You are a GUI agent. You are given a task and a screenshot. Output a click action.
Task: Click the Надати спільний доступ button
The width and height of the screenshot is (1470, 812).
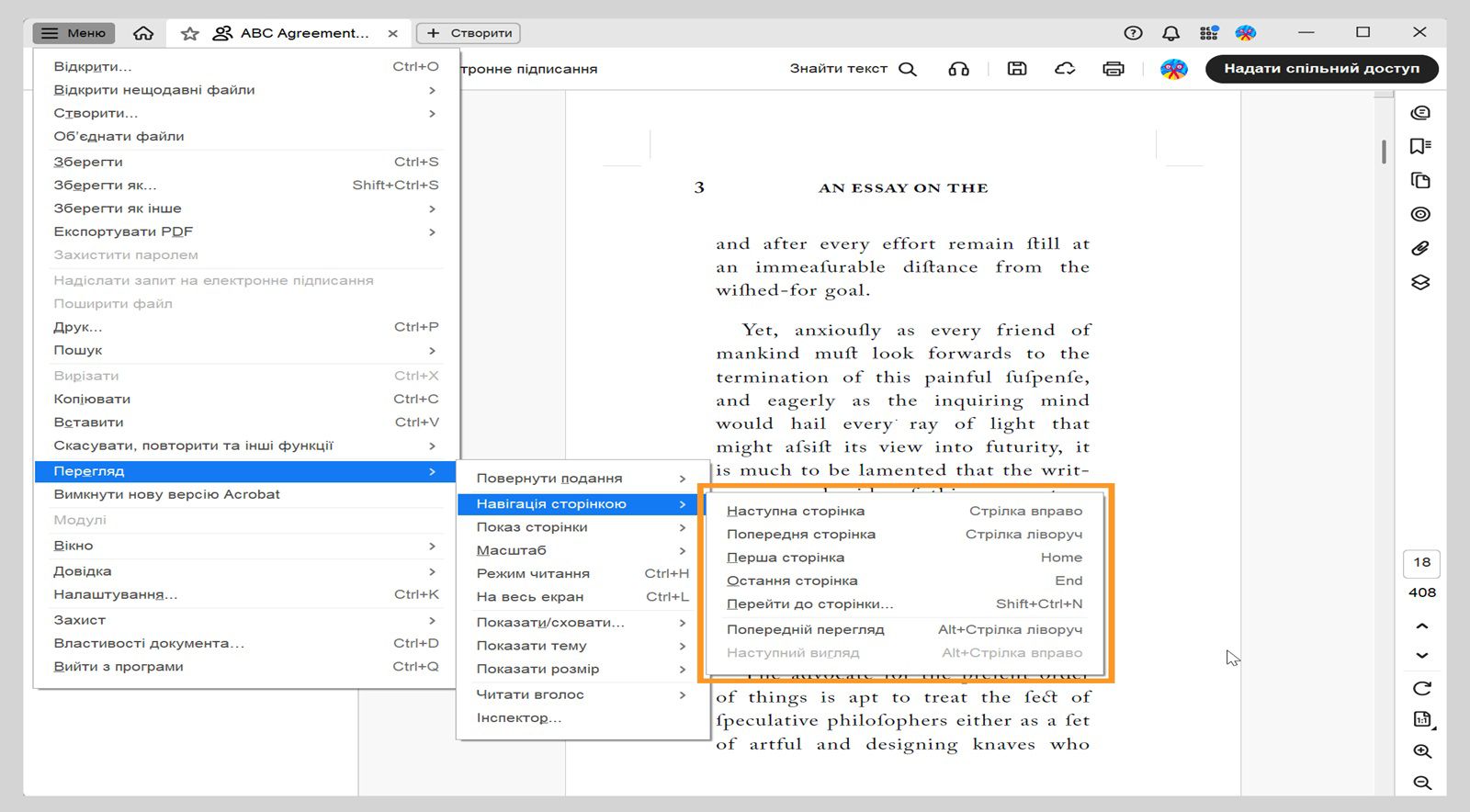click(x=1321, y=69)
